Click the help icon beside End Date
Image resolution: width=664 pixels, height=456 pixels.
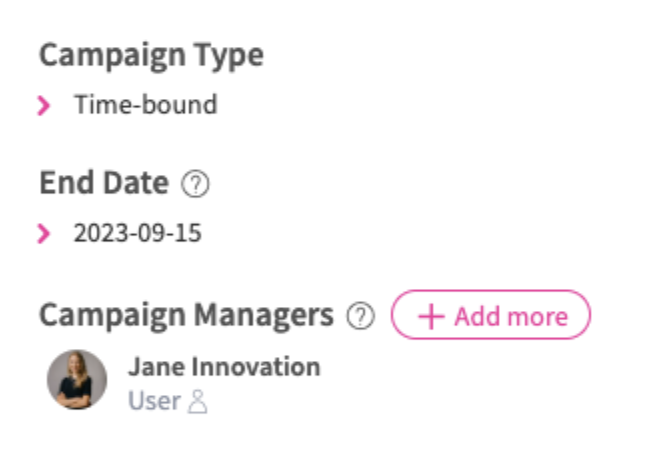click(x=196, y=184)
